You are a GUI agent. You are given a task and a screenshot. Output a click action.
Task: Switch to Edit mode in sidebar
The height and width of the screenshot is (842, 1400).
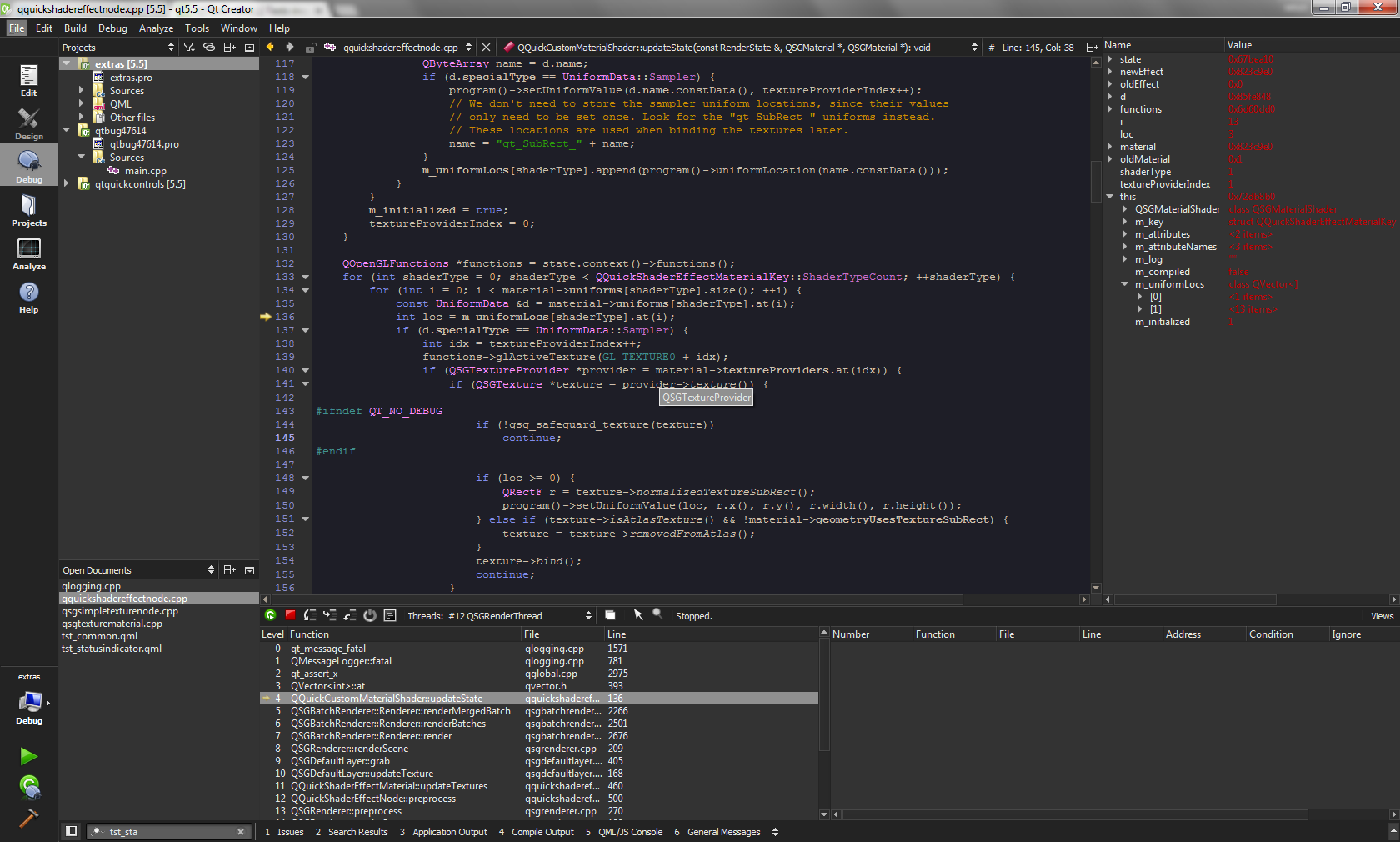[x=29, y=81]
